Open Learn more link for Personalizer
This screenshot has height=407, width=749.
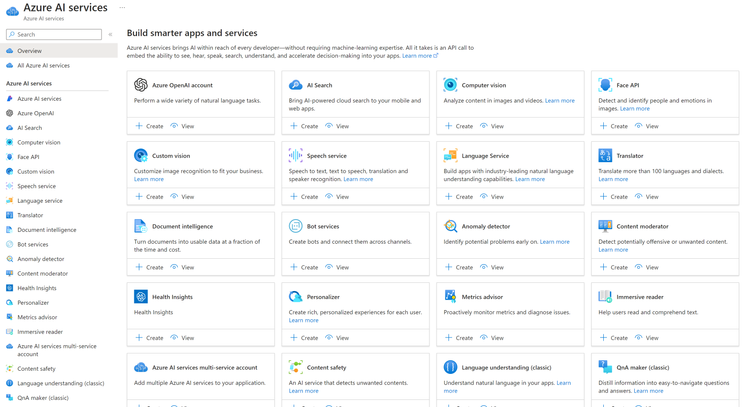coord(304,320)
